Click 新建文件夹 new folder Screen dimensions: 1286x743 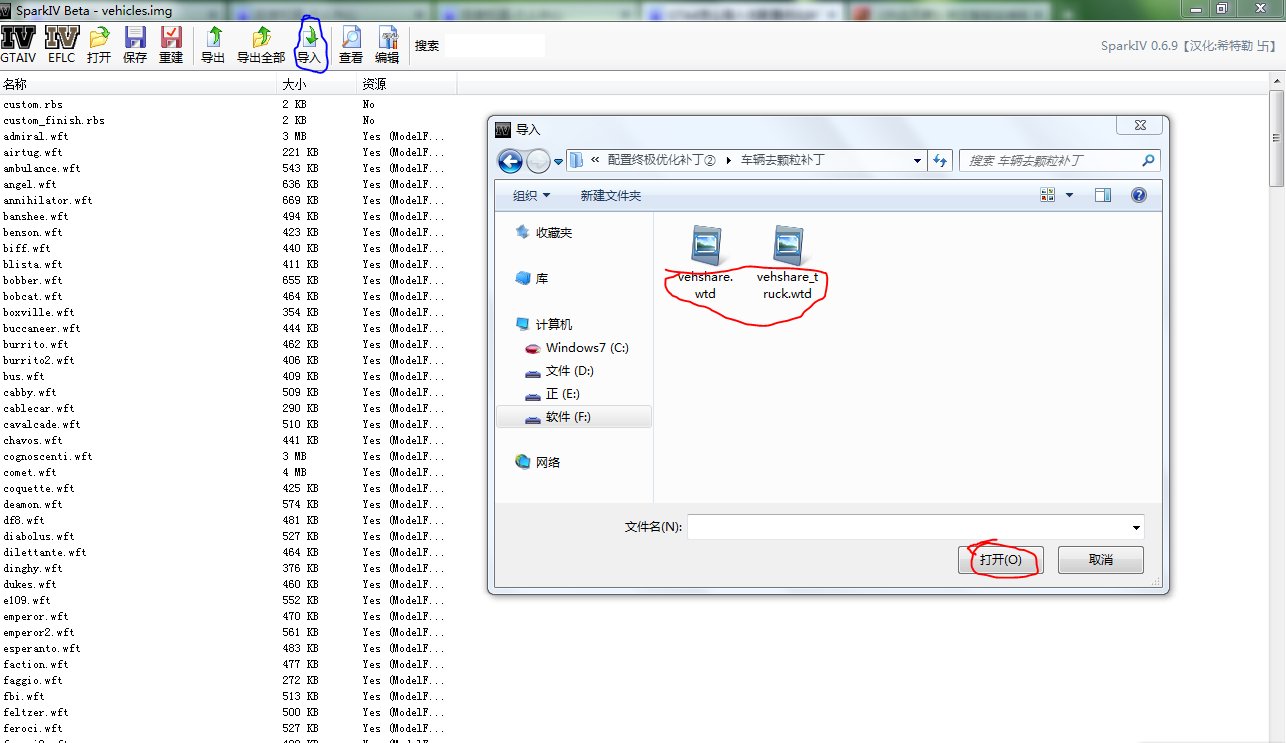tap(610, 196)
